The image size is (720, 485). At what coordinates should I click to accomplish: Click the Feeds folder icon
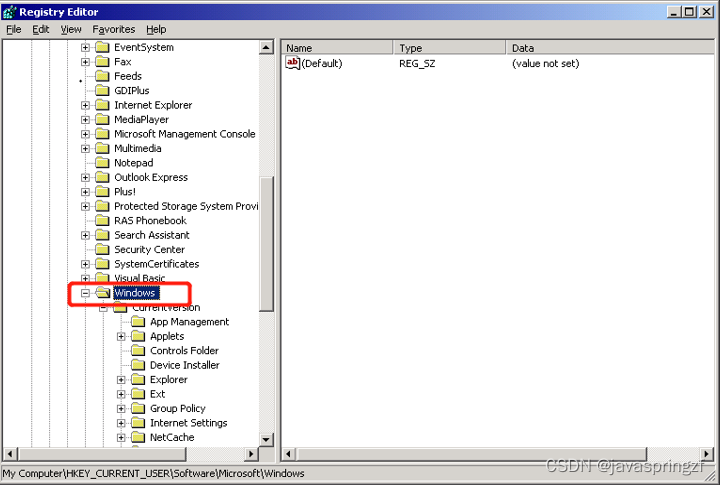pyautogui.click(x=102, y=76)
